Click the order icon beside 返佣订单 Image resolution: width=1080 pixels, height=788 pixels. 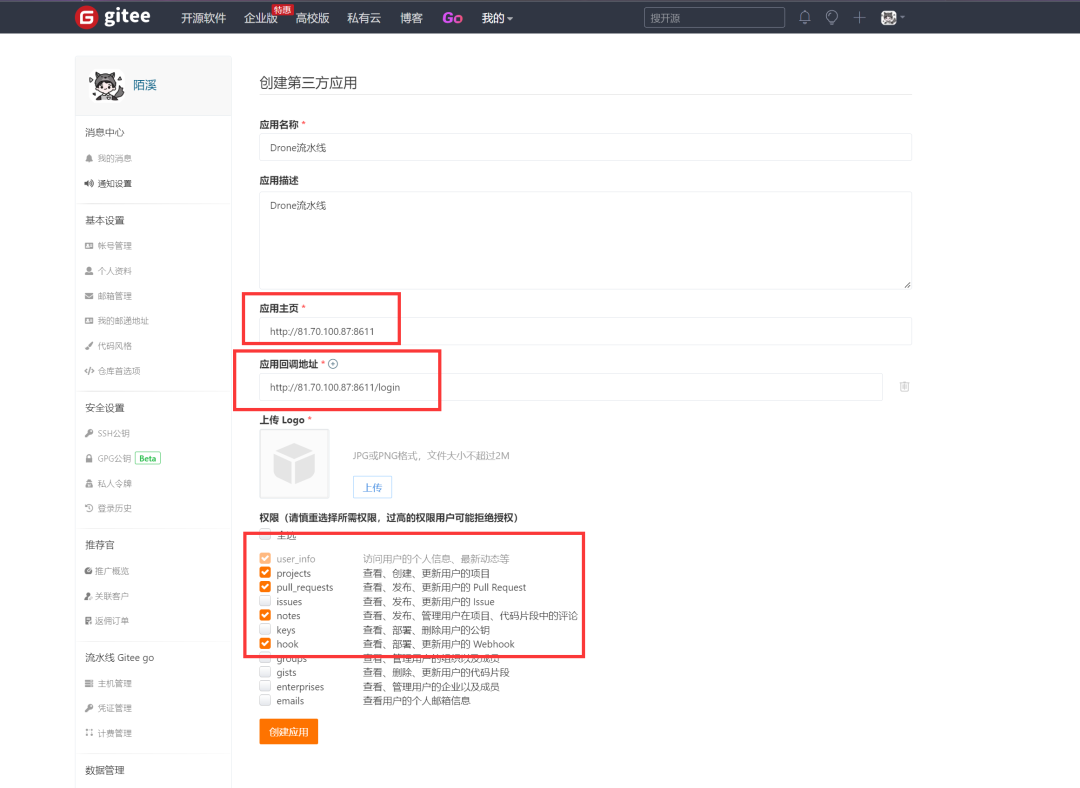[x=88, y=621]
